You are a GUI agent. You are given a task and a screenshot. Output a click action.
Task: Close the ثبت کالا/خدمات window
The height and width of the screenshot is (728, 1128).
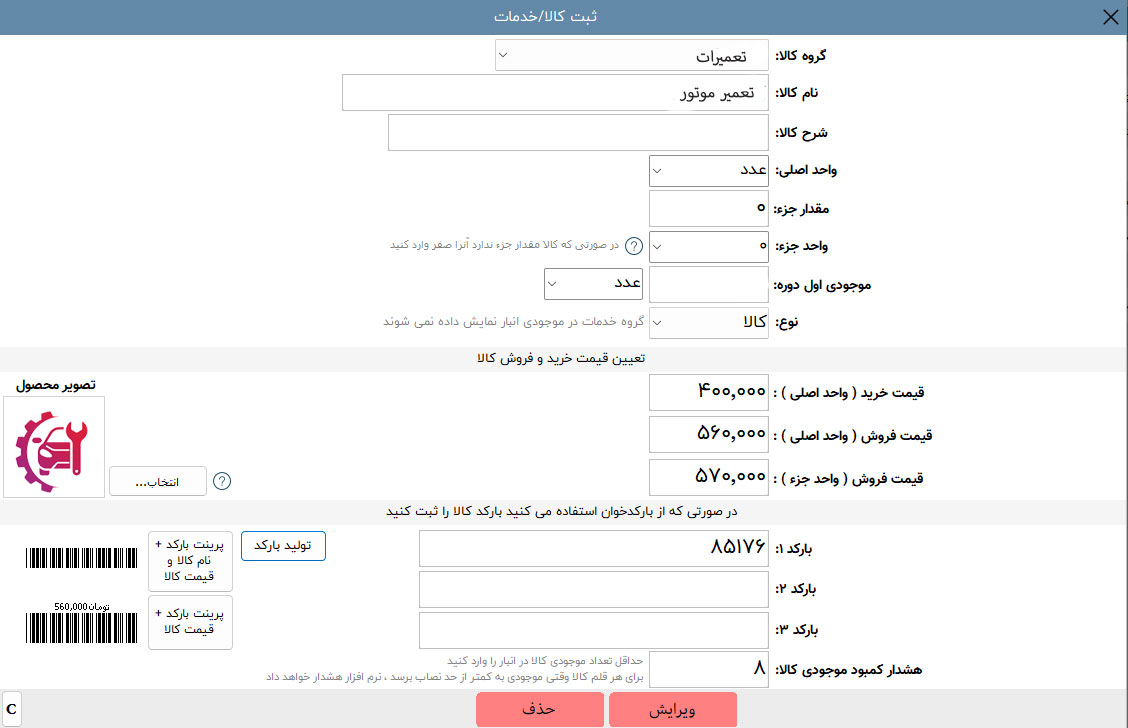1111,17
